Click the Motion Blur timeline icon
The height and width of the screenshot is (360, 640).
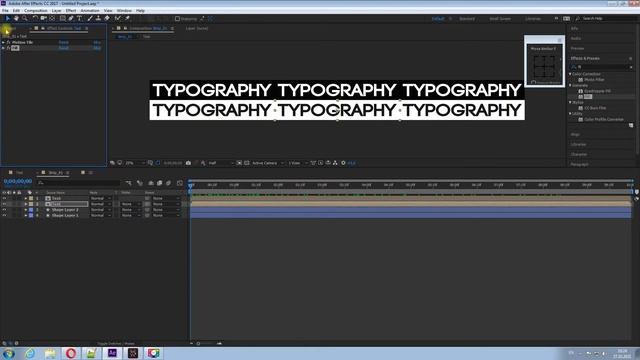coord(169,183)
